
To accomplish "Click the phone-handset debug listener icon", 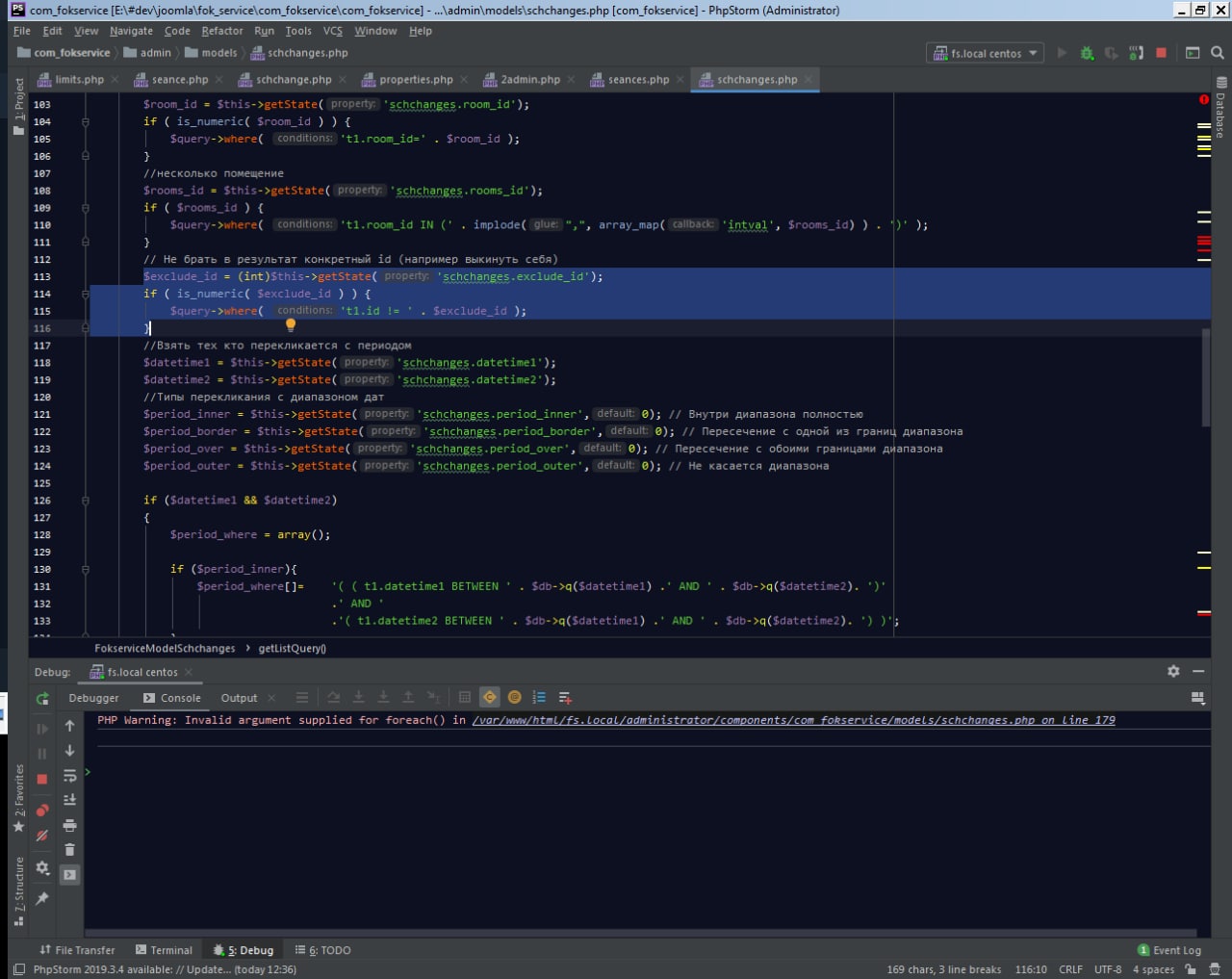I will (x=1136, y=53).
